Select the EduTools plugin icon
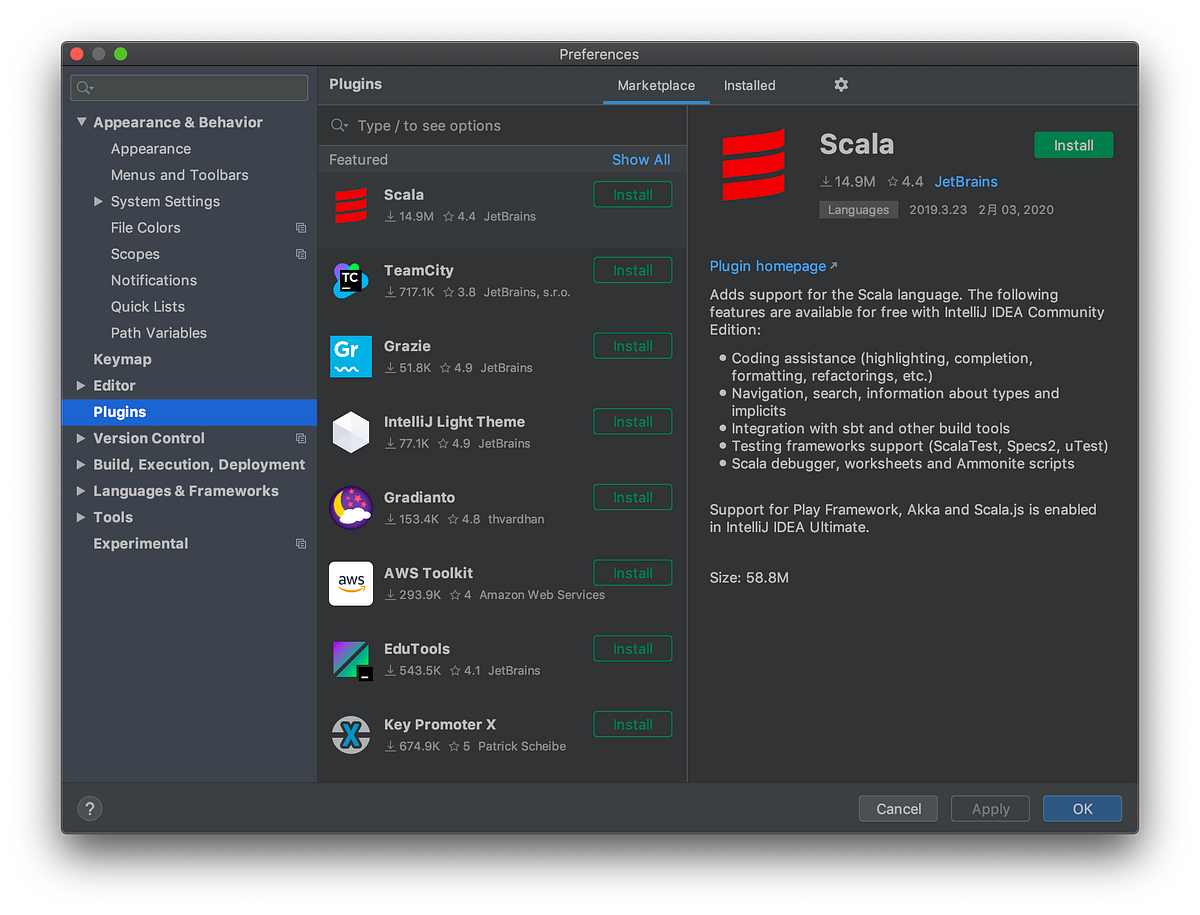Viewport: 1200px width, 915px height. [351, 659]
